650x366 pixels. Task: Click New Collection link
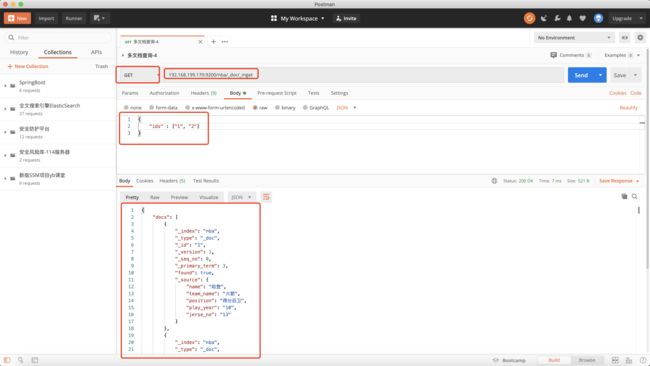[x=28, y=66]
